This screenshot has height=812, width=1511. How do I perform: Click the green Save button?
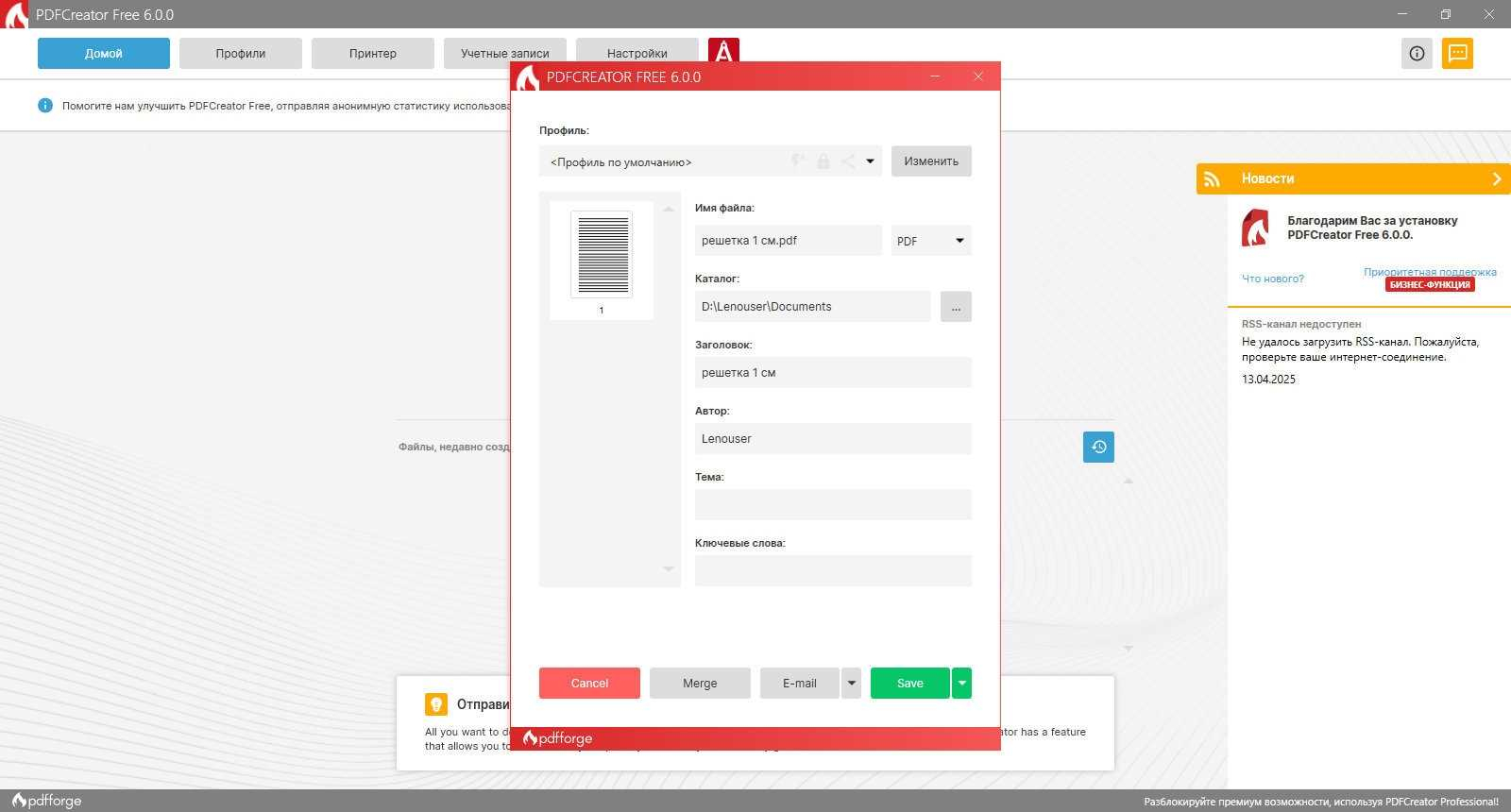pos(910,684)
